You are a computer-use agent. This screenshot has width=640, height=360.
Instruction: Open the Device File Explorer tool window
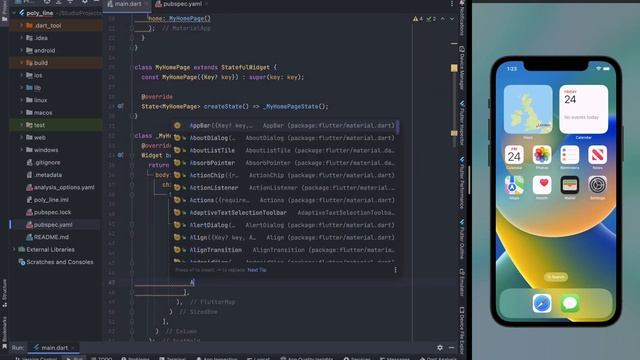[462, 331]
